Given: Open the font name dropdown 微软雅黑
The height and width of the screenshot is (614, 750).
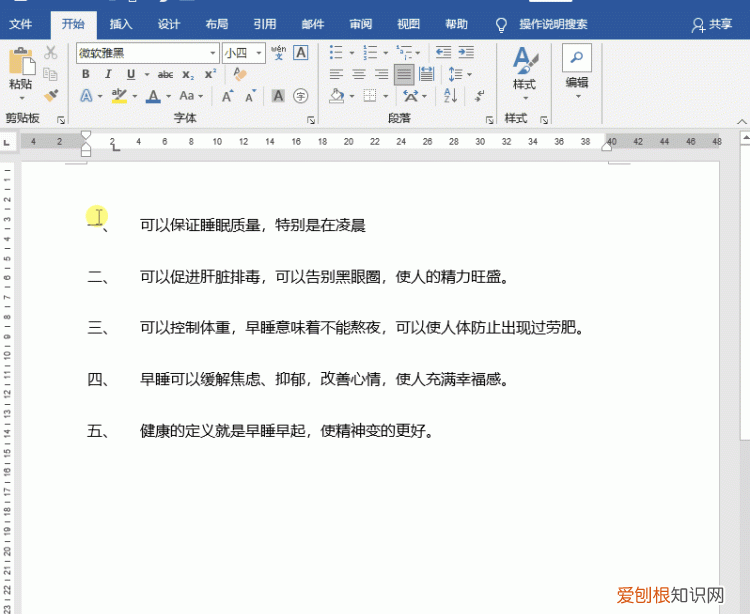Looking at the screenshot, I should pyautogui.click(x=212, y=53).
